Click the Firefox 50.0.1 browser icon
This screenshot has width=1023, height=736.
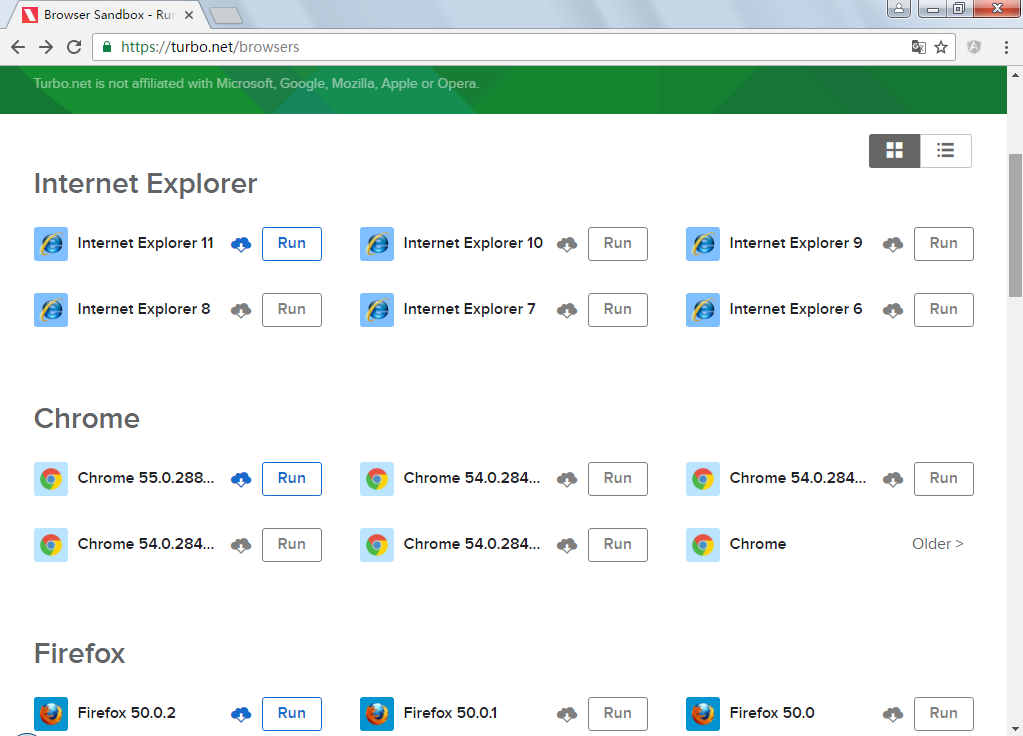(377, 714)
